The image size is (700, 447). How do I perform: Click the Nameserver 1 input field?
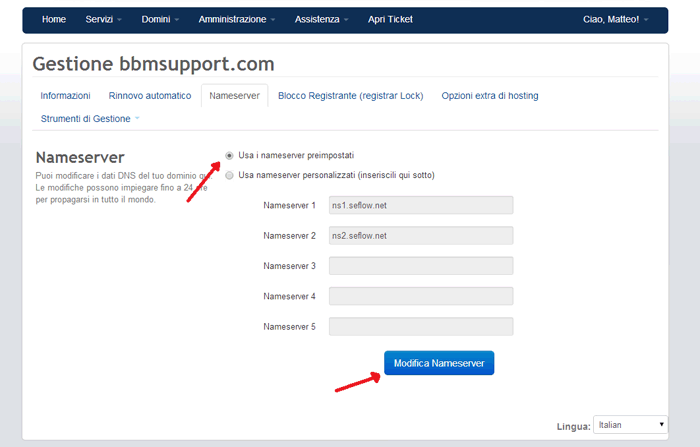point(420,205)
